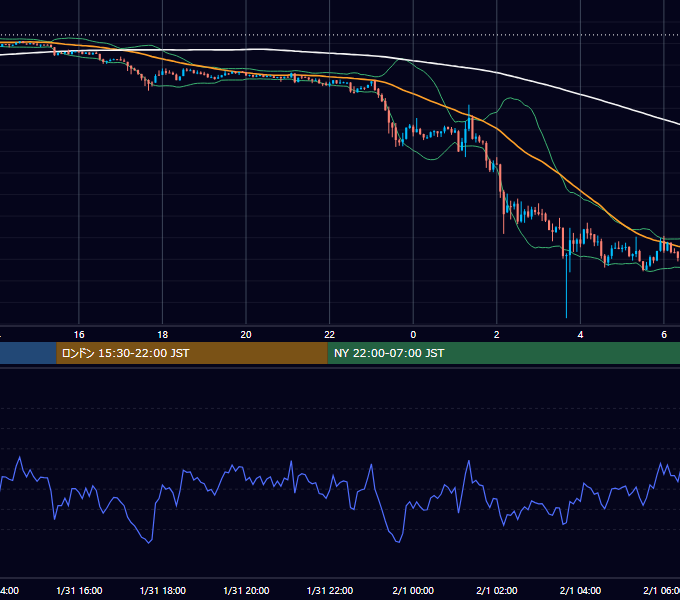Click time axis label 16 on price chart
The image size is (680, 600).
pos(79,335)
